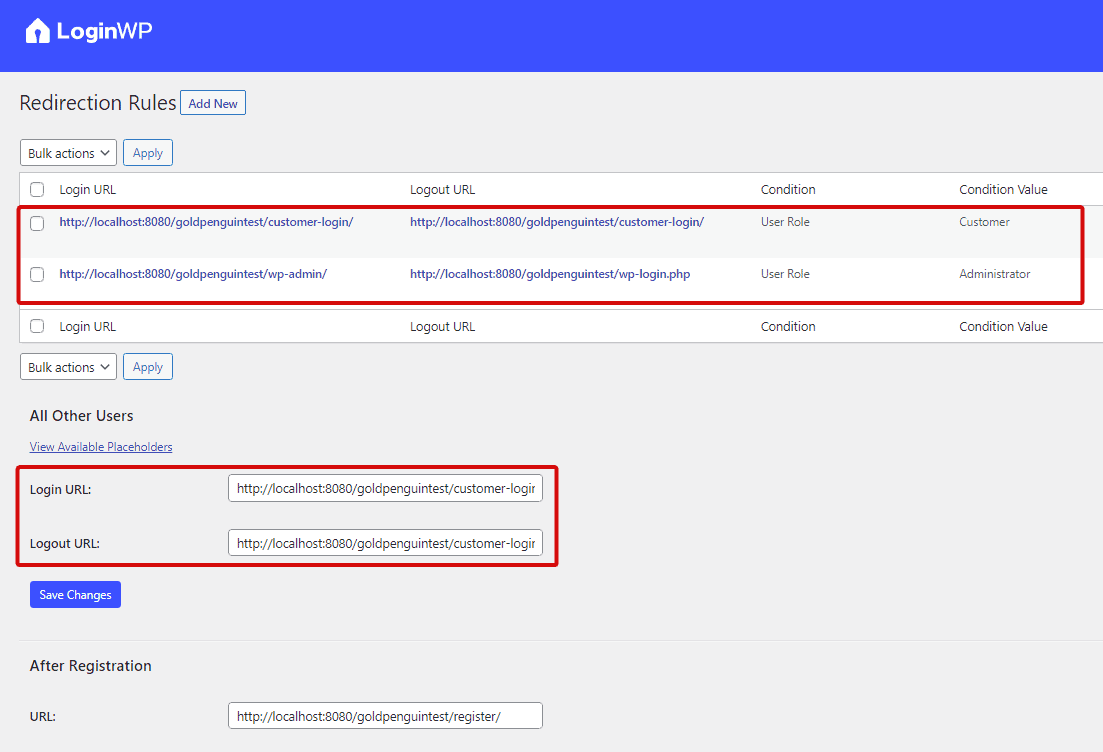Click the Add New rule button
1103x752 pixels.
click(x=213, y=103)
